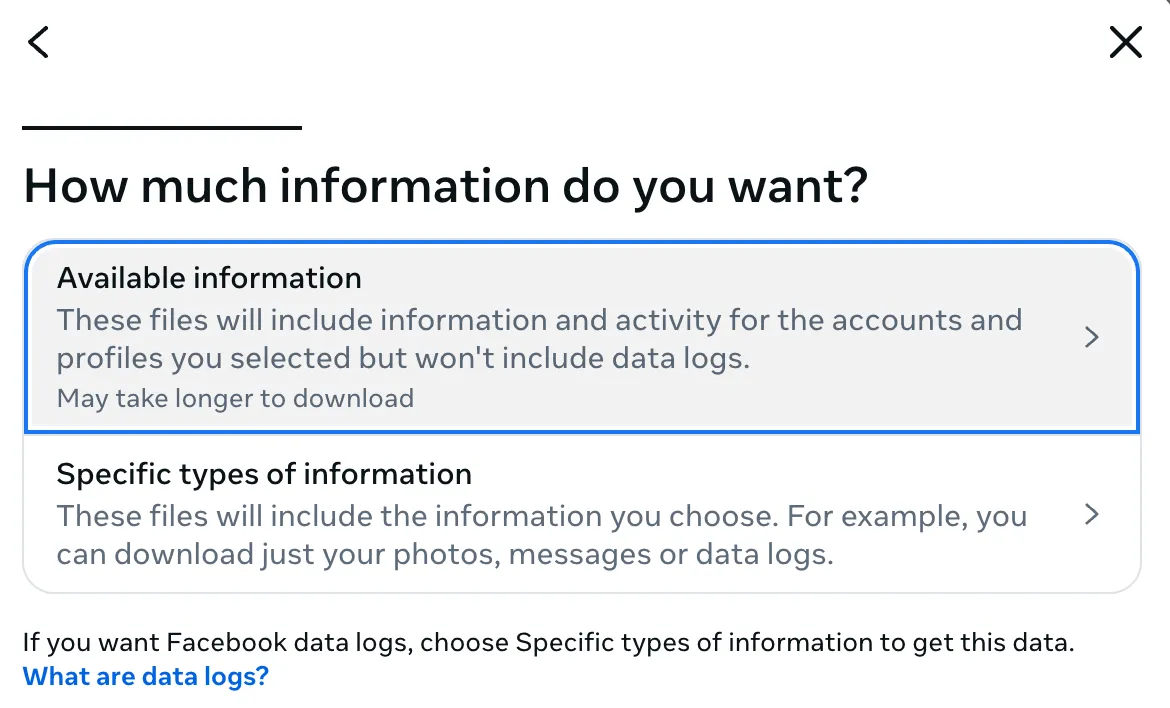The width and height of the screenshot is (1170, 708).
Task: Click the "Available information" title text
Action: coord(209,277)
